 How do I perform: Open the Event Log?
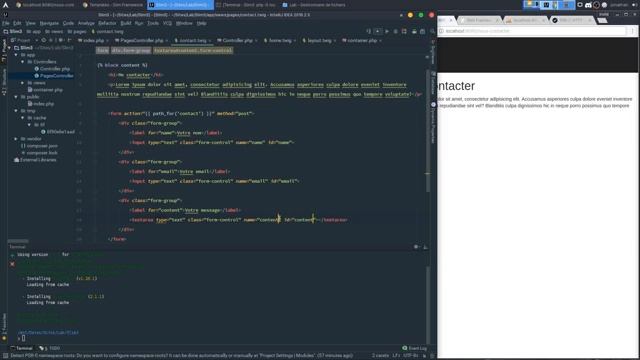(414, 348)
